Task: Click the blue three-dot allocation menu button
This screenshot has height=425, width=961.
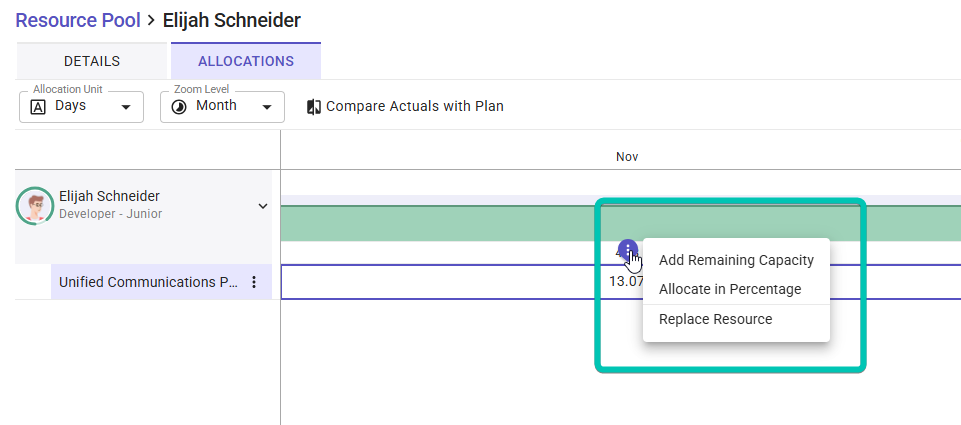Action: [627, 250]
